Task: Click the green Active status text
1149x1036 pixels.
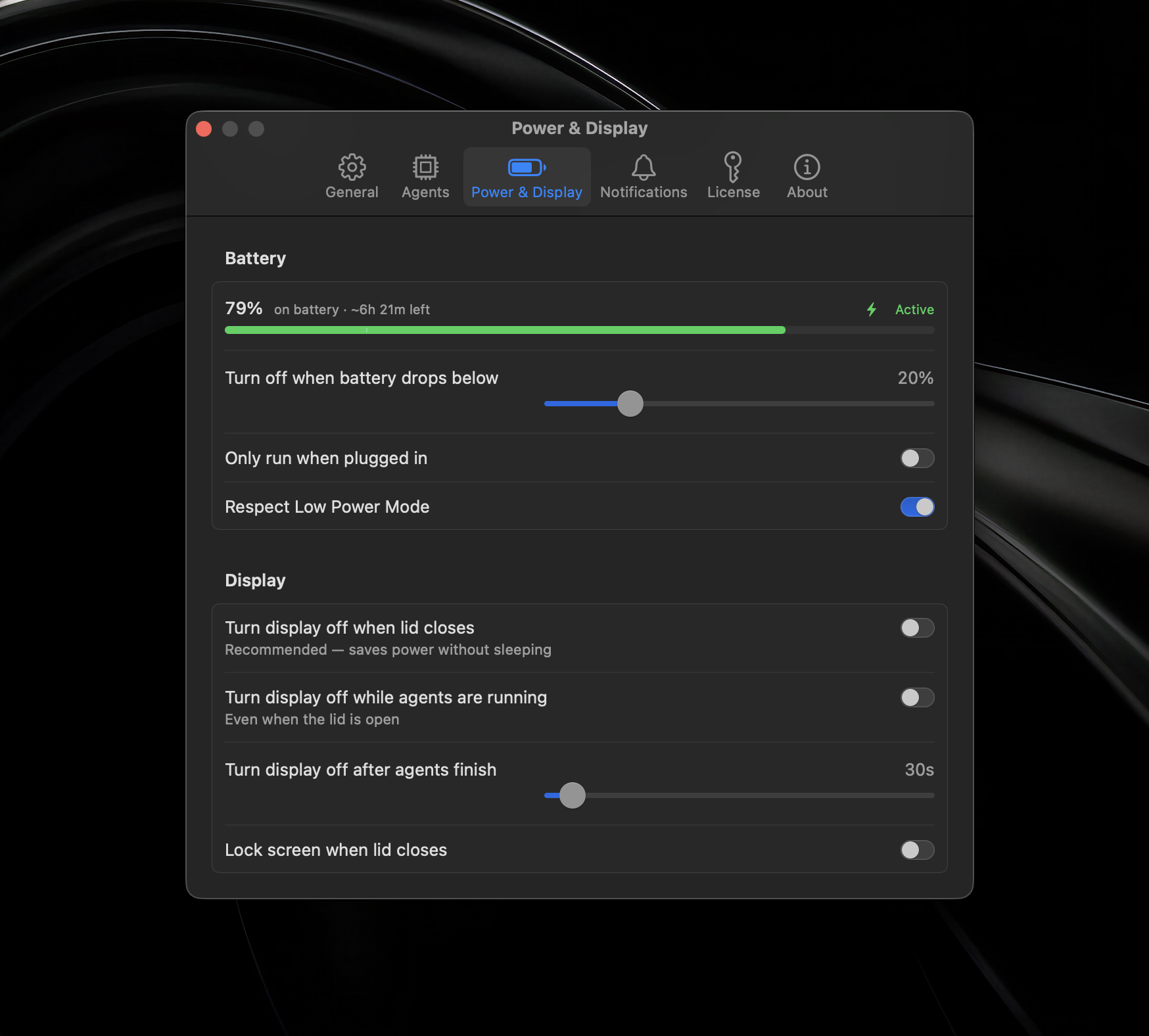Action: coord(914,310)
